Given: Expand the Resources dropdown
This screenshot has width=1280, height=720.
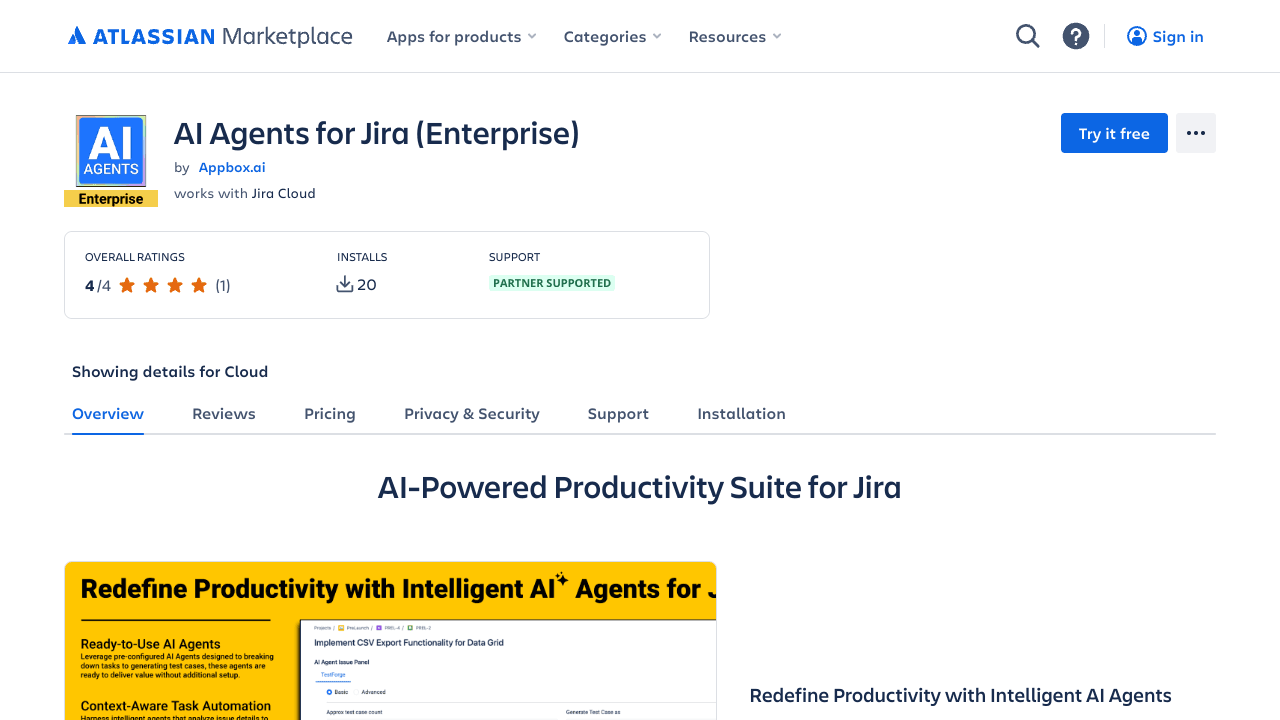Looking at the screenshot, I should (x=735, y=36).
